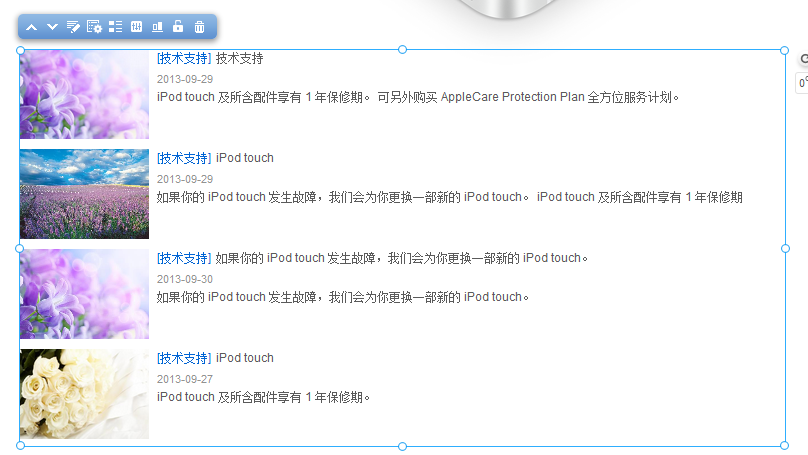Screen dimensions: 808x455
Task: Click the rotation angle field showing 0°
Action: pos(802,82)
